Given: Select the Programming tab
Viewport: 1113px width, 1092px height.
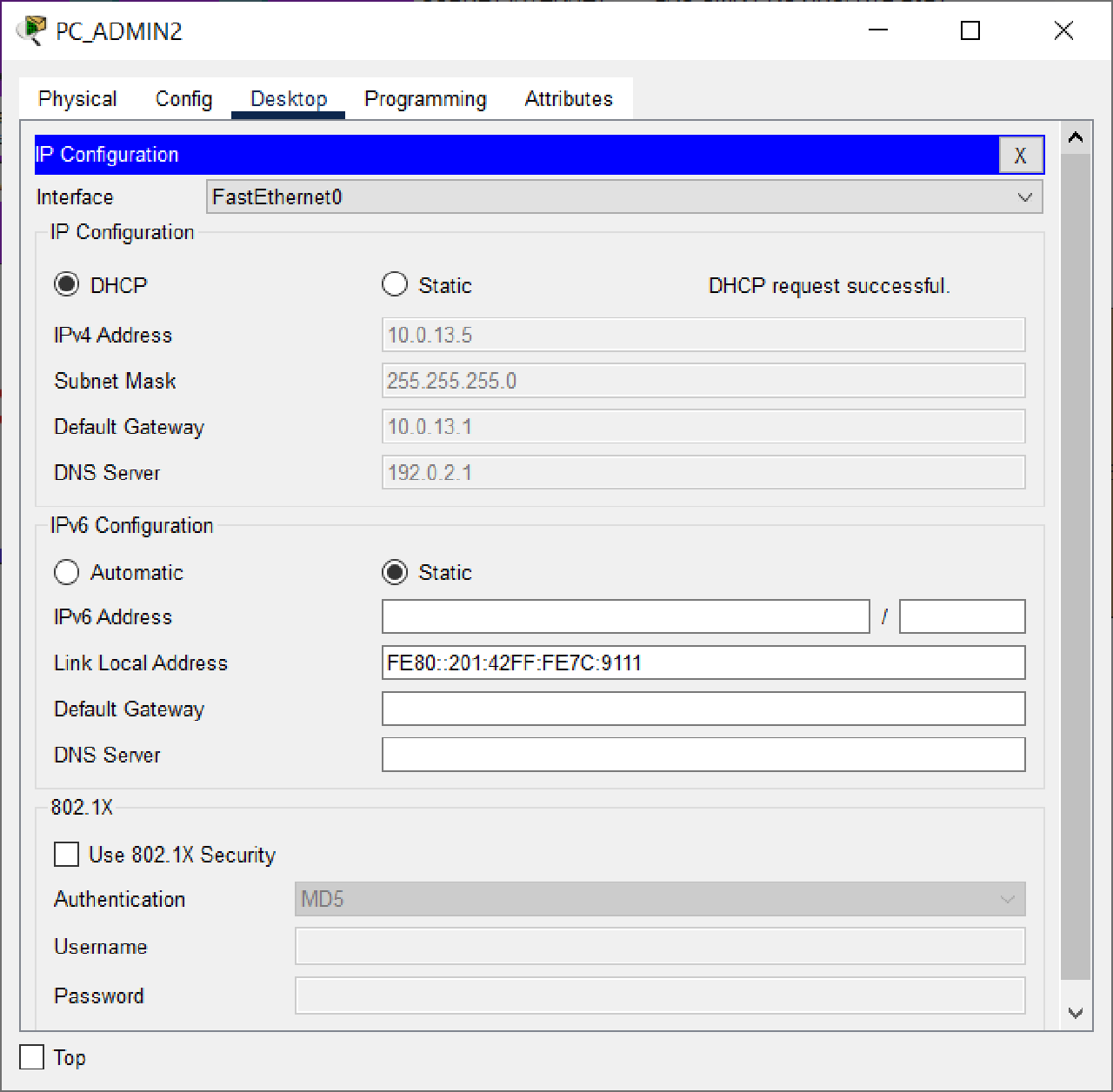Looking at the screenshot, I should tap(425, 98).
